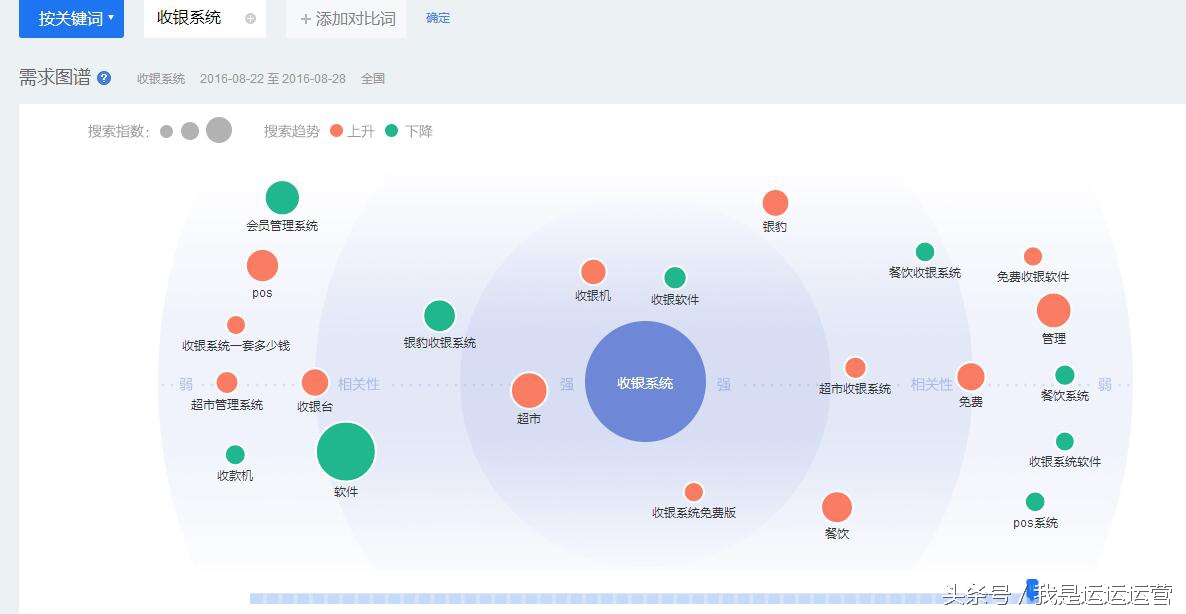Viewport: 1186px width, 614px height.
Task: Click the 添加对比词 button
Action: pyautogui.click(x=345, y=18)
